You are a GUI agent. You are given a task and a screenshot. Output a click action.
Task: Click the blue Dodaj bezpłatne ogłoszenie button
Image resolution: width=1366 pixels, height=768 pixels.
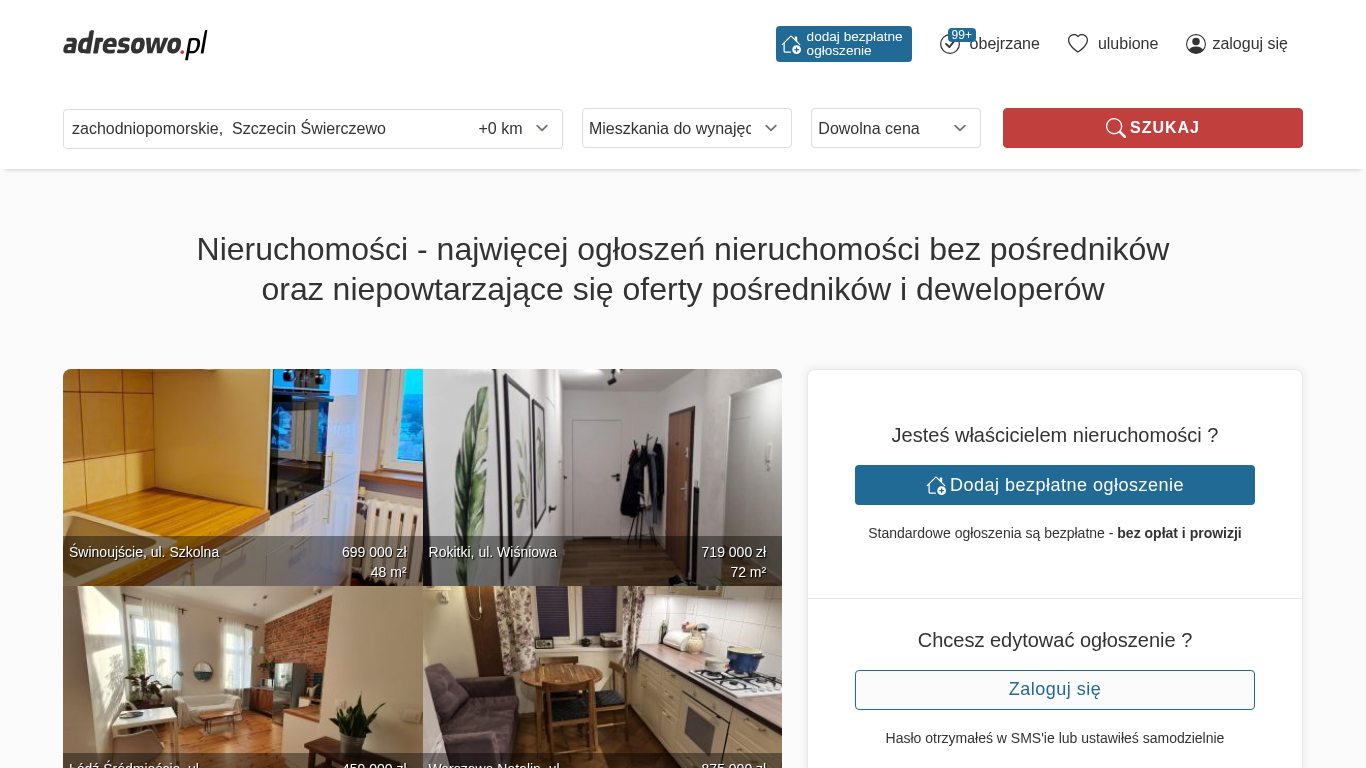(1055, 485)
